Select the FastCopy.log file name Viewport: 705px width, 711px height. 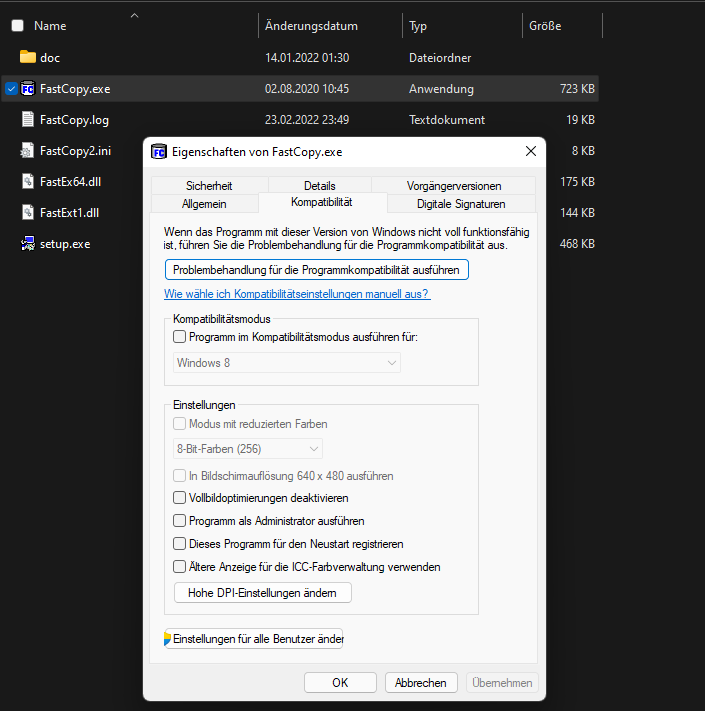coord(74,120)
